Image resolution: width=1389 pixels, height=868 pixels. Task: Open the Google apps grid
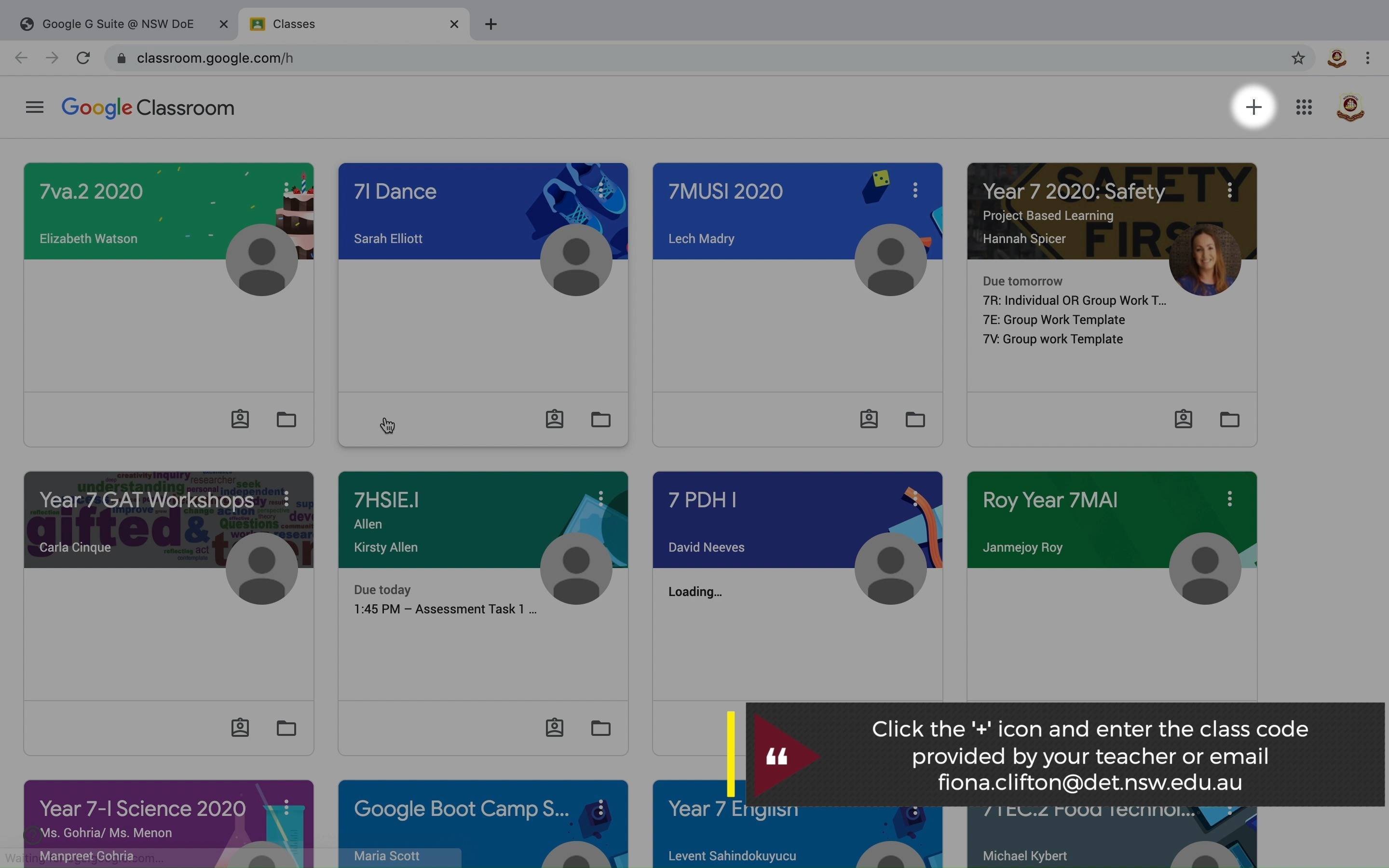(1304, 108)
